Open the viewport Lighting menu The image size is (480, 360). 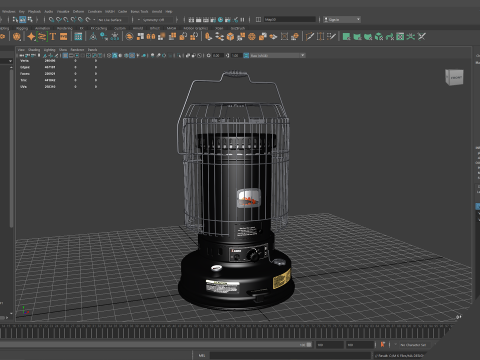point(49,50)
